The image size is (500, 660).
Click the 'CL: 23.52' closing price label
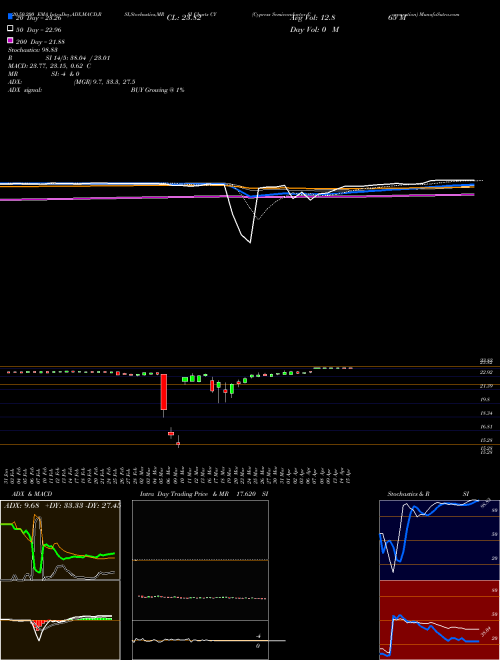[184, 18]
